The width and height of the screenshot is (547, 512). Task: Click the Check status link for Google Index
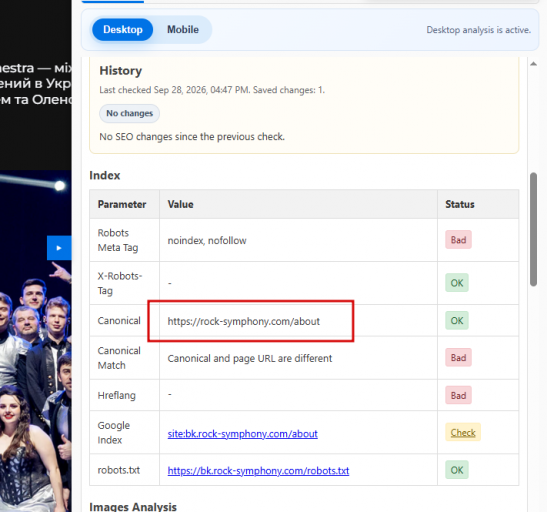coord(463,432)
